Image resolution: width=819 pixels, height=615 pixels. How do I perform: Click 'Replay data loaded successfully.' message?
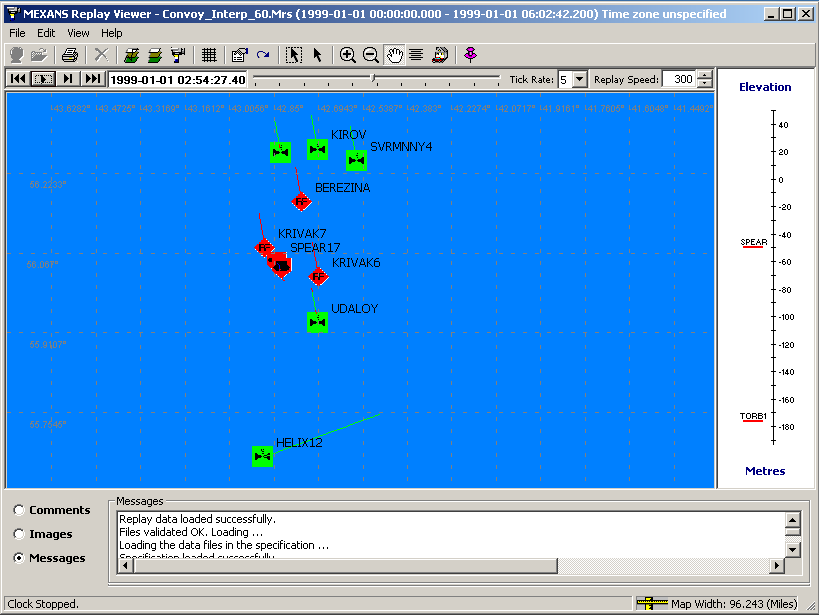click(197, 519)
